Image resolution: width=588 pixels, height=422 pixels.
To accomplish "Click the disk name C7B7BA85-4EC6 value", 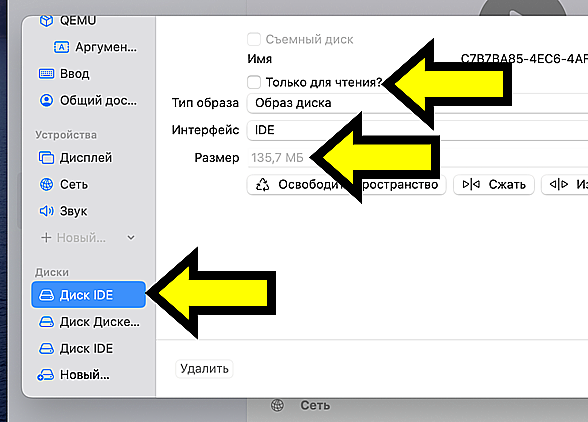I will point(524,59).
